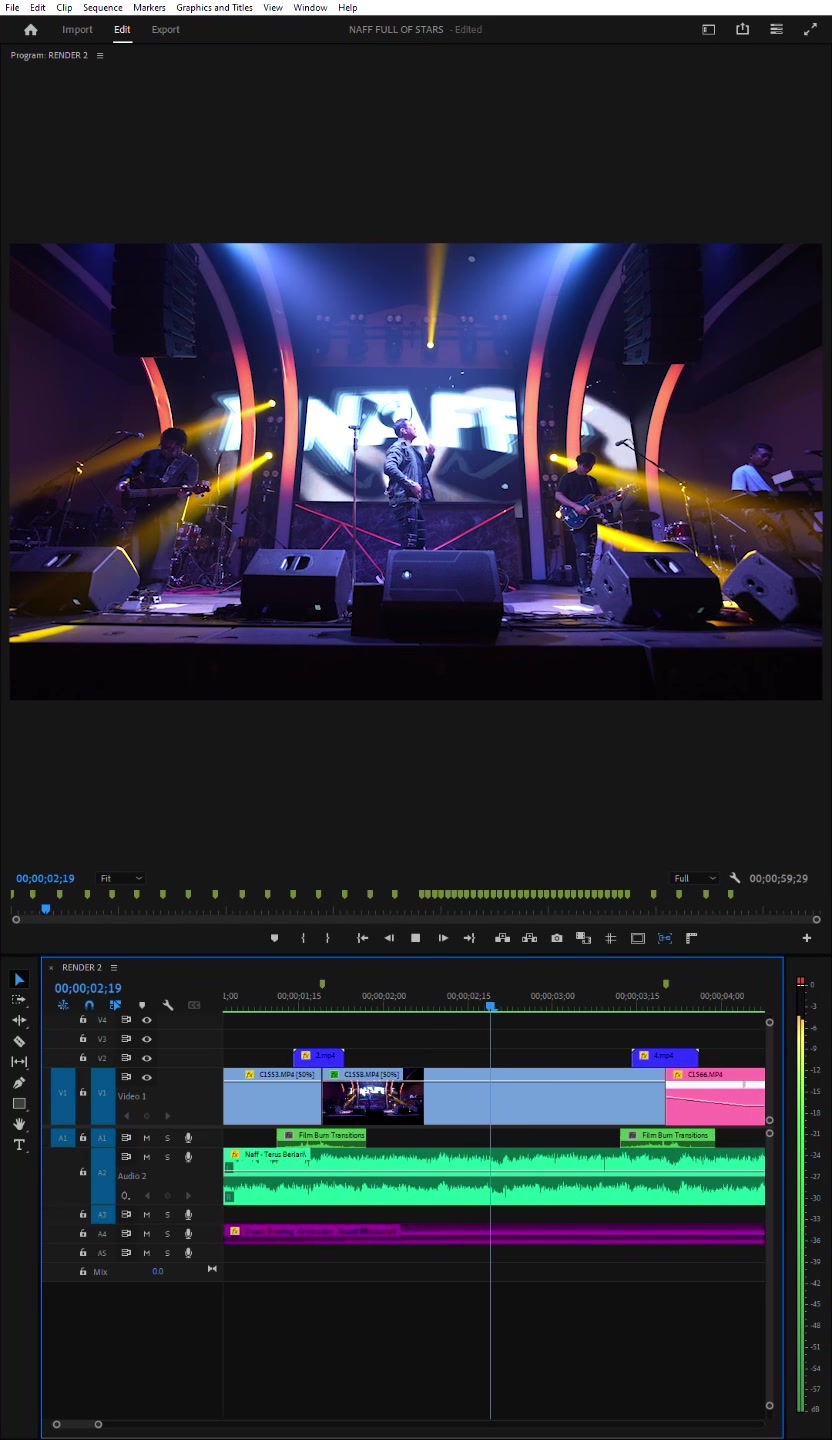
Task: Toggle Snap in Timeline
Action: (x=89, y=1005)
